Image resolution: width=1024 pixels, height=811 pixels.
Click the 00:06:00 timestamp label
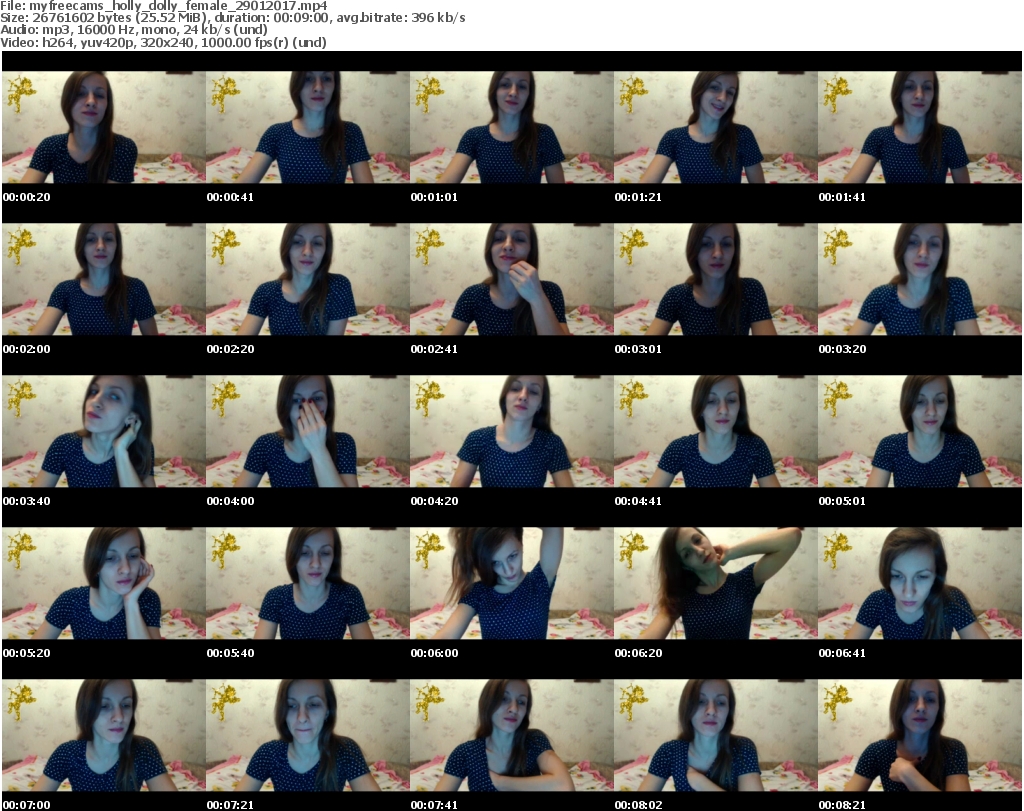(434, 653)
